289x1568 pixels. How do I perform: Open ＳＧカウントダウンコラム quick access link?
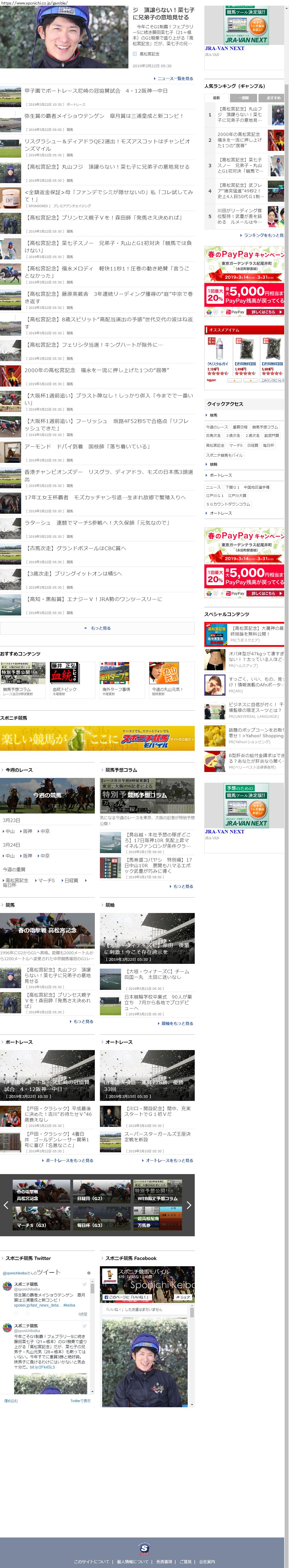228,505
